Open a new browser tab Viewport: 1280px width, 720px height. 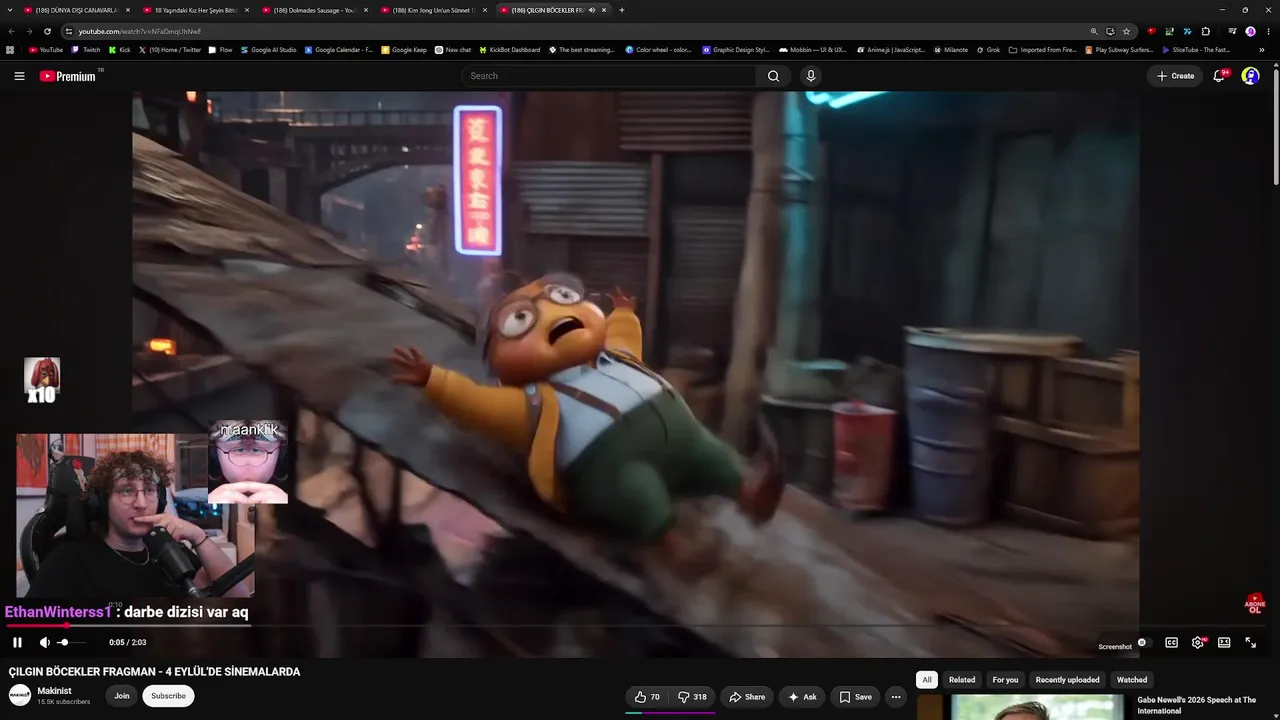(621, 10)
